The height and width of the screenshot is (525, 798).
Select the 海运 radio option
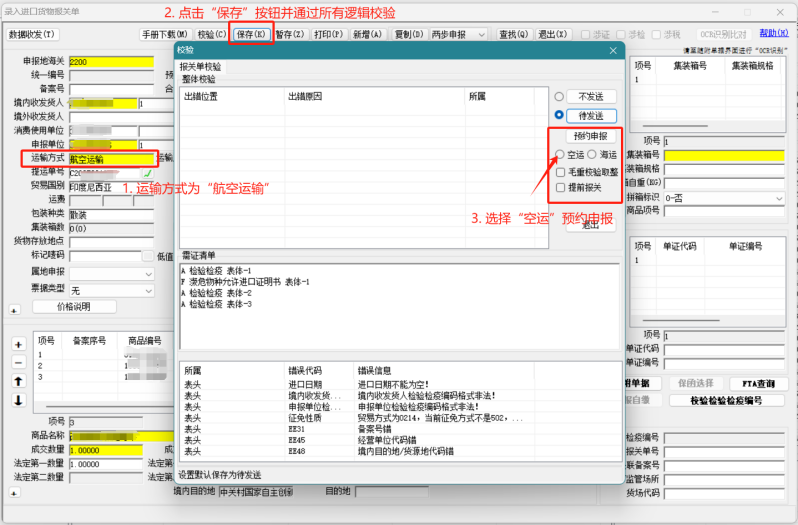pyautogui.click(x=591, y=154)
